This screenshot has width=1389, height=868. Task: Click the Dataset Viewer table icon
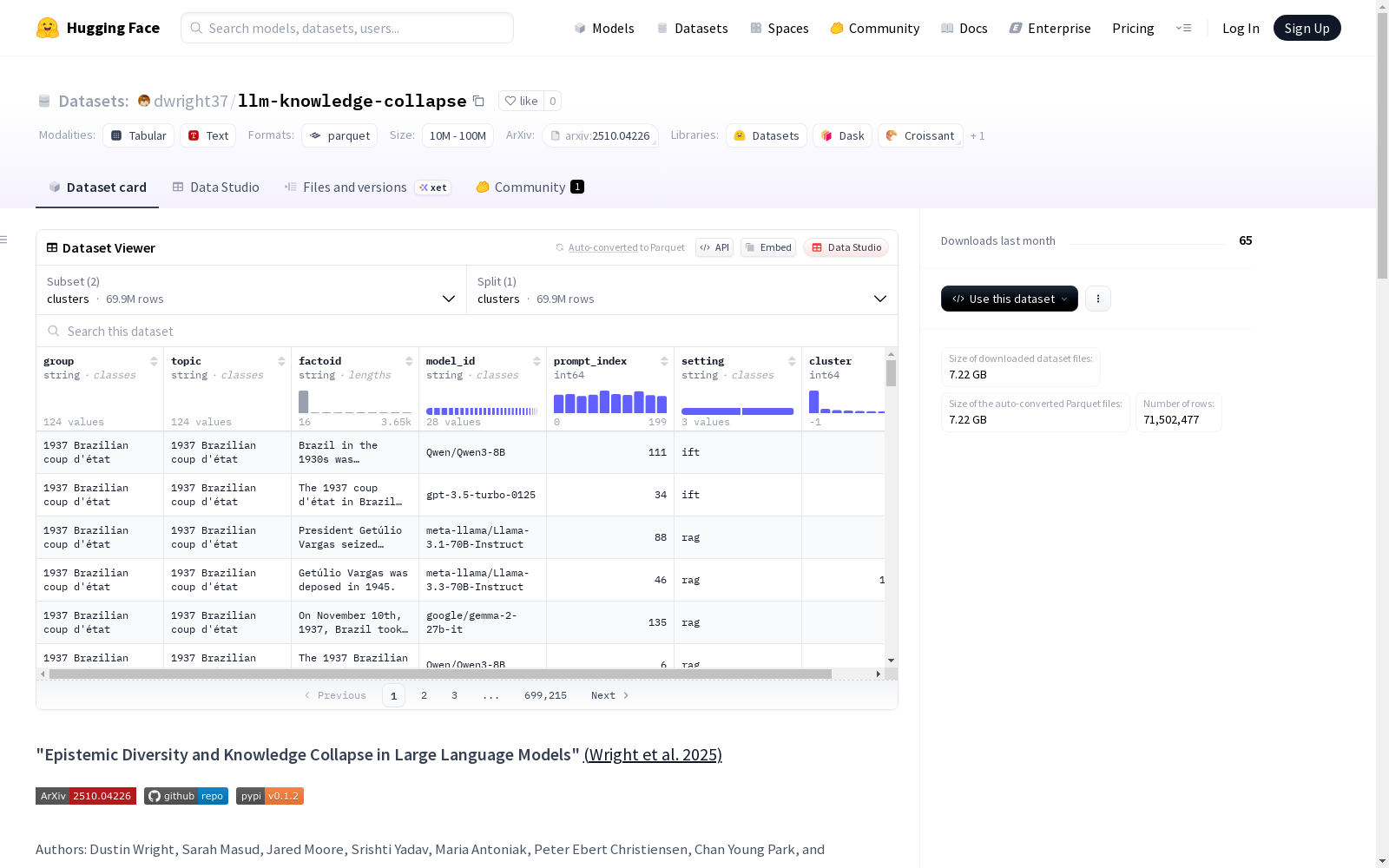point(52,247)
